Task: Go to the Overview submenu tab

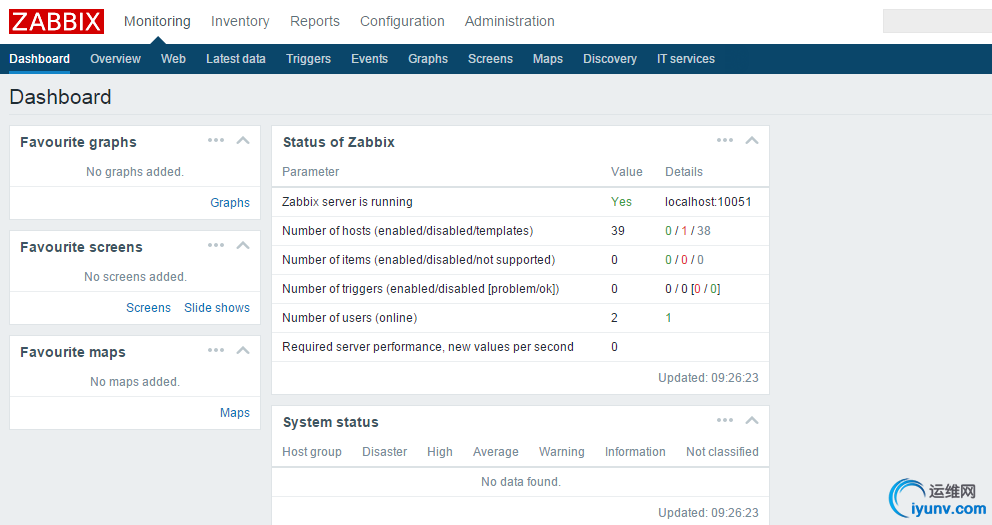Action: pyautogui.click(x=115, y=59)
